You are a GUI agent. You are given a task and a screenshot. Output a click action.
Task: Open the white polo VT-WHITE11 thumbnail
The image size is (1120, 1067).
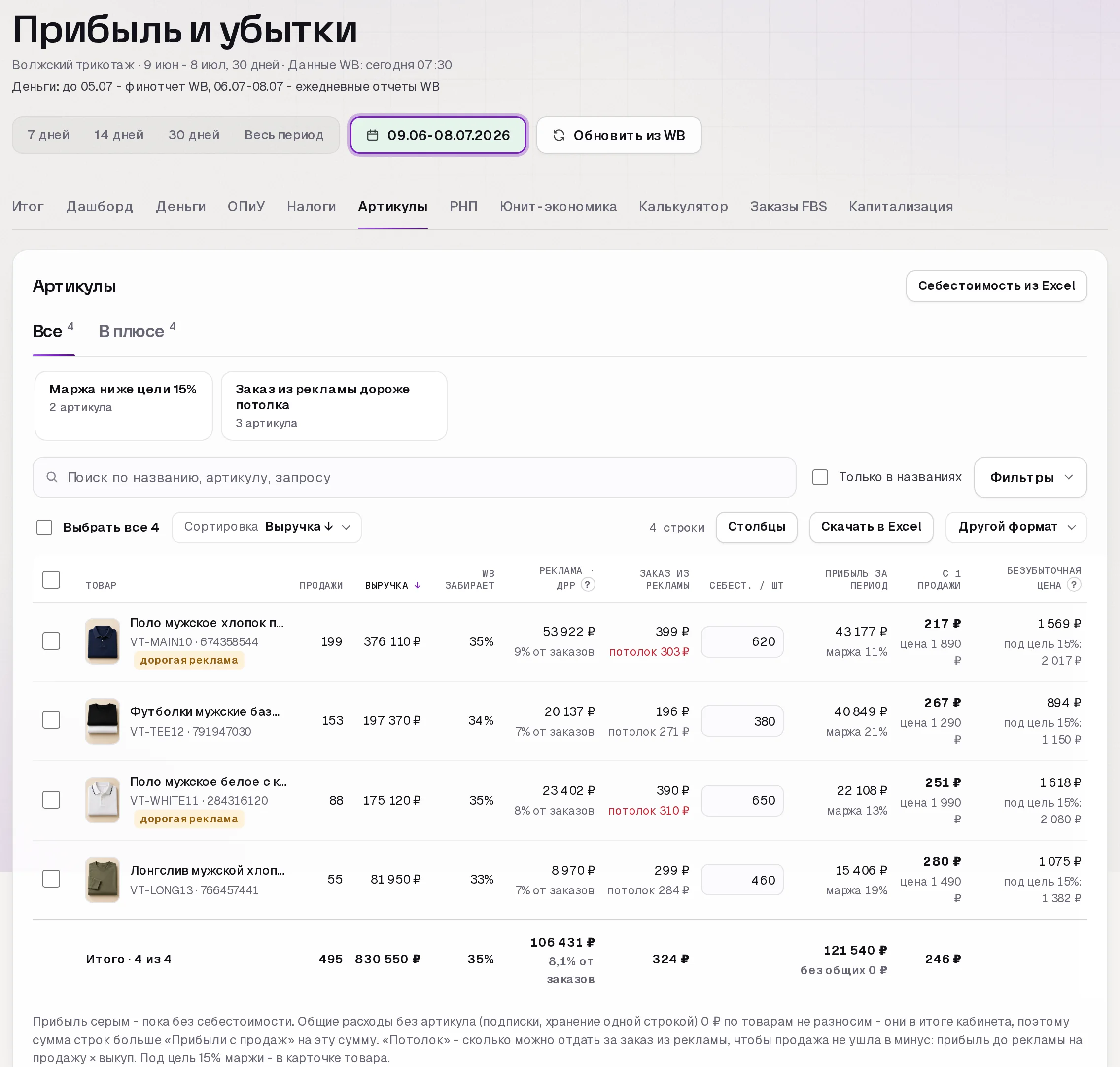click(x=103, y=800)
